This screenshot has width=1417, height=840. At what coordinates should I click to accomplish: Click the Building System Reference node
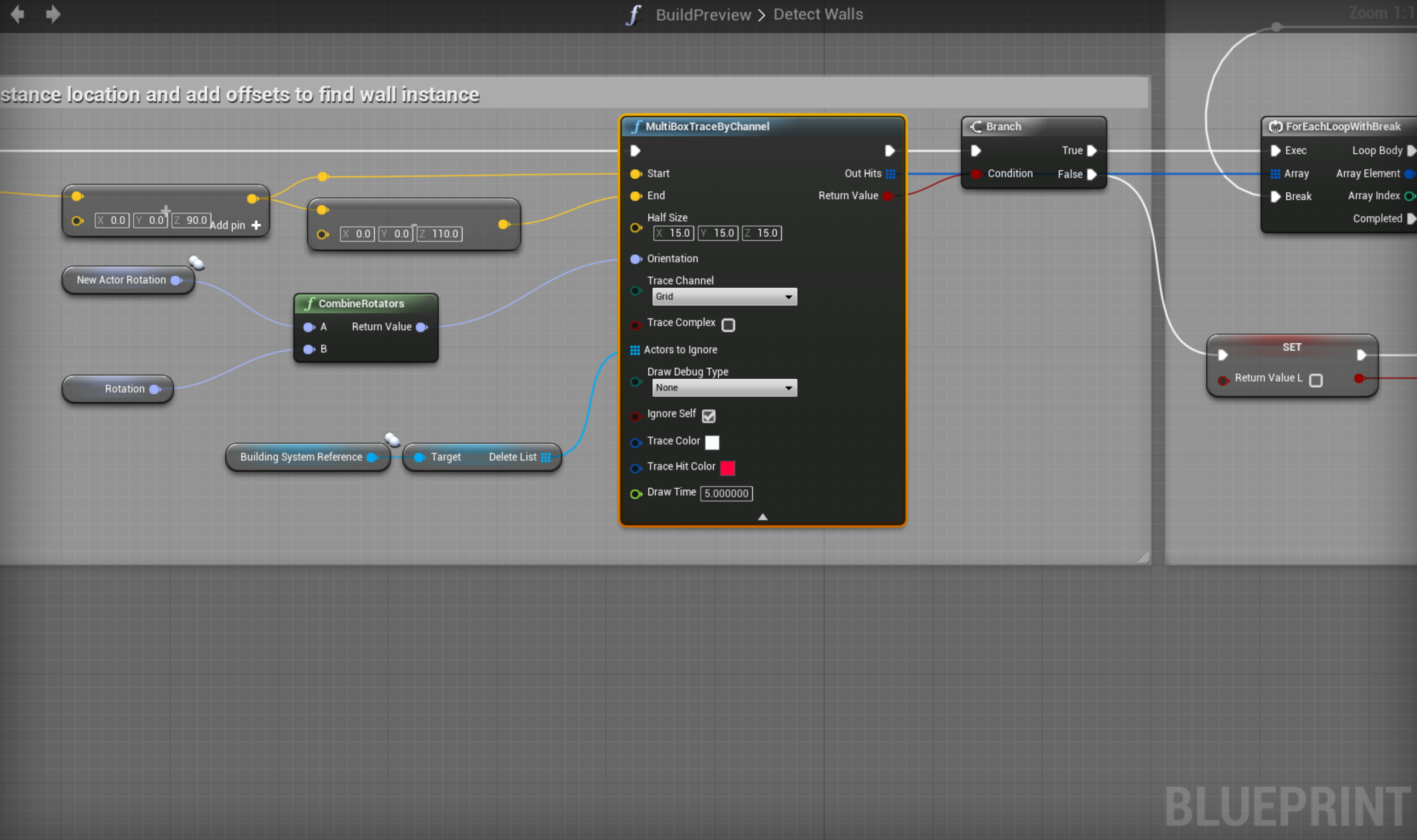pos(301,457)
